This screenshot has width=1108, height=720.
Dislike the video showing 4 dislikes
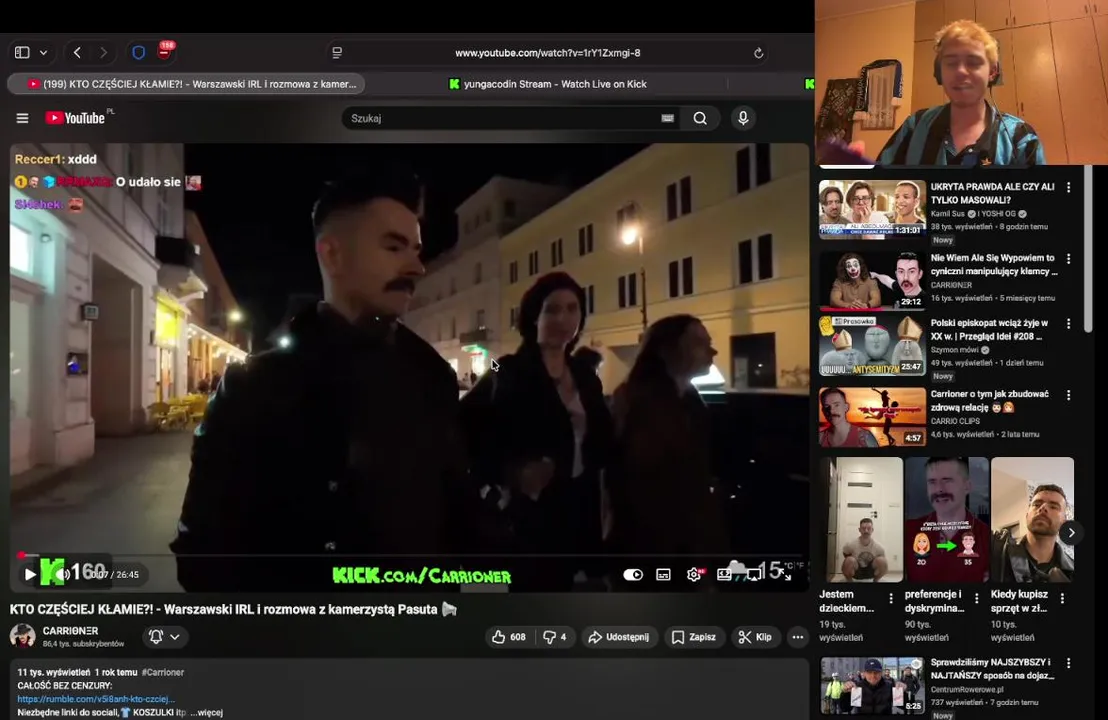point(555,637)
